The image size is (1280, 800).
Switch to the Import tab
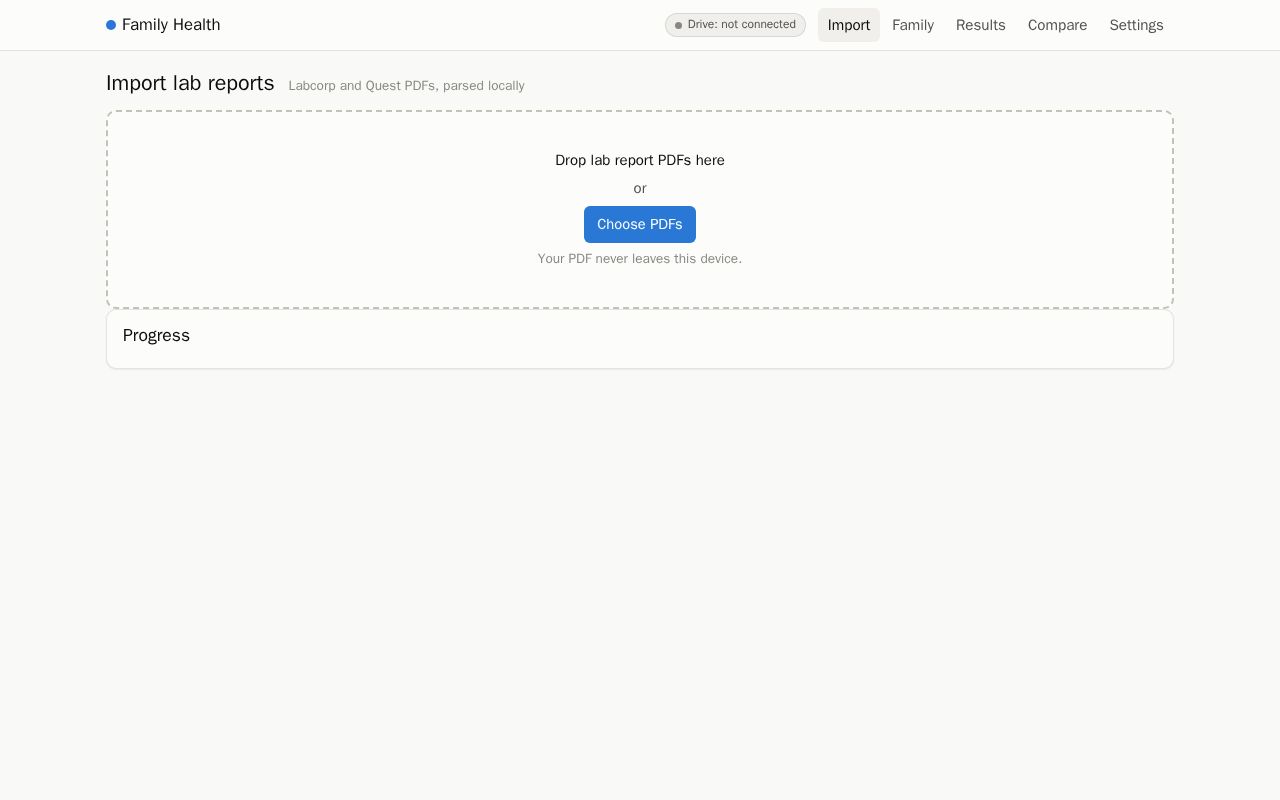click(x=849, y=25)
